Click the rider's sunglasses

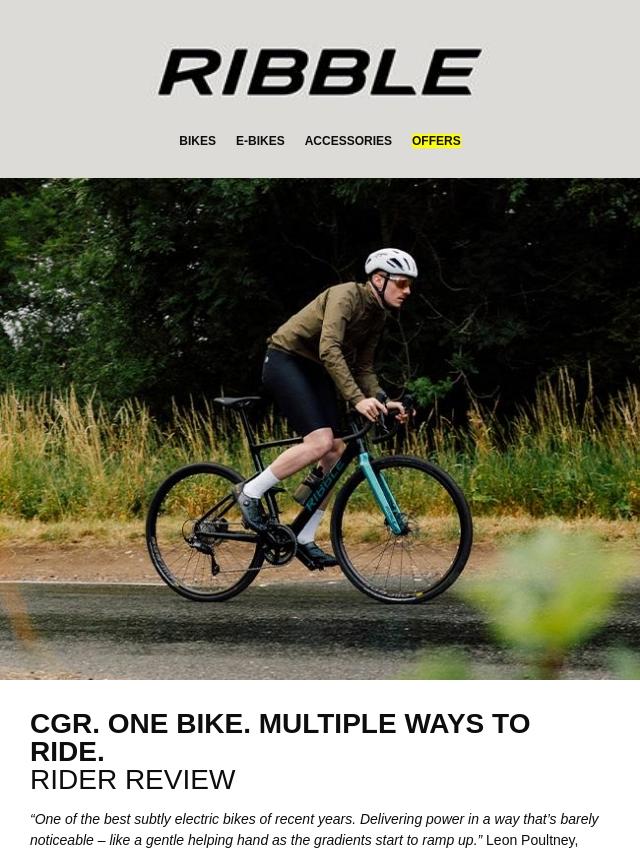click(x=401, y=283)
